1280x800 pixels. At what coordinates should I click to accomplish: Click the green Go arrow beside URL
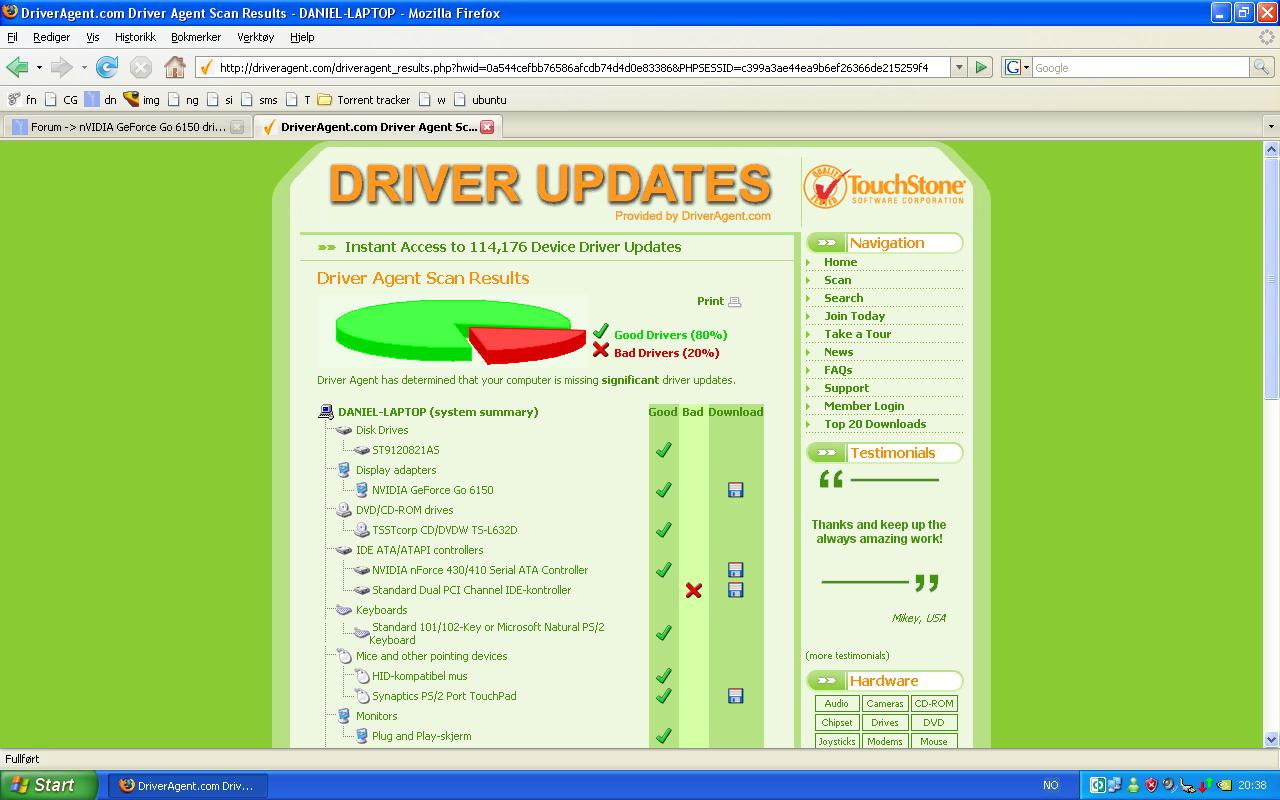point(981,67)
